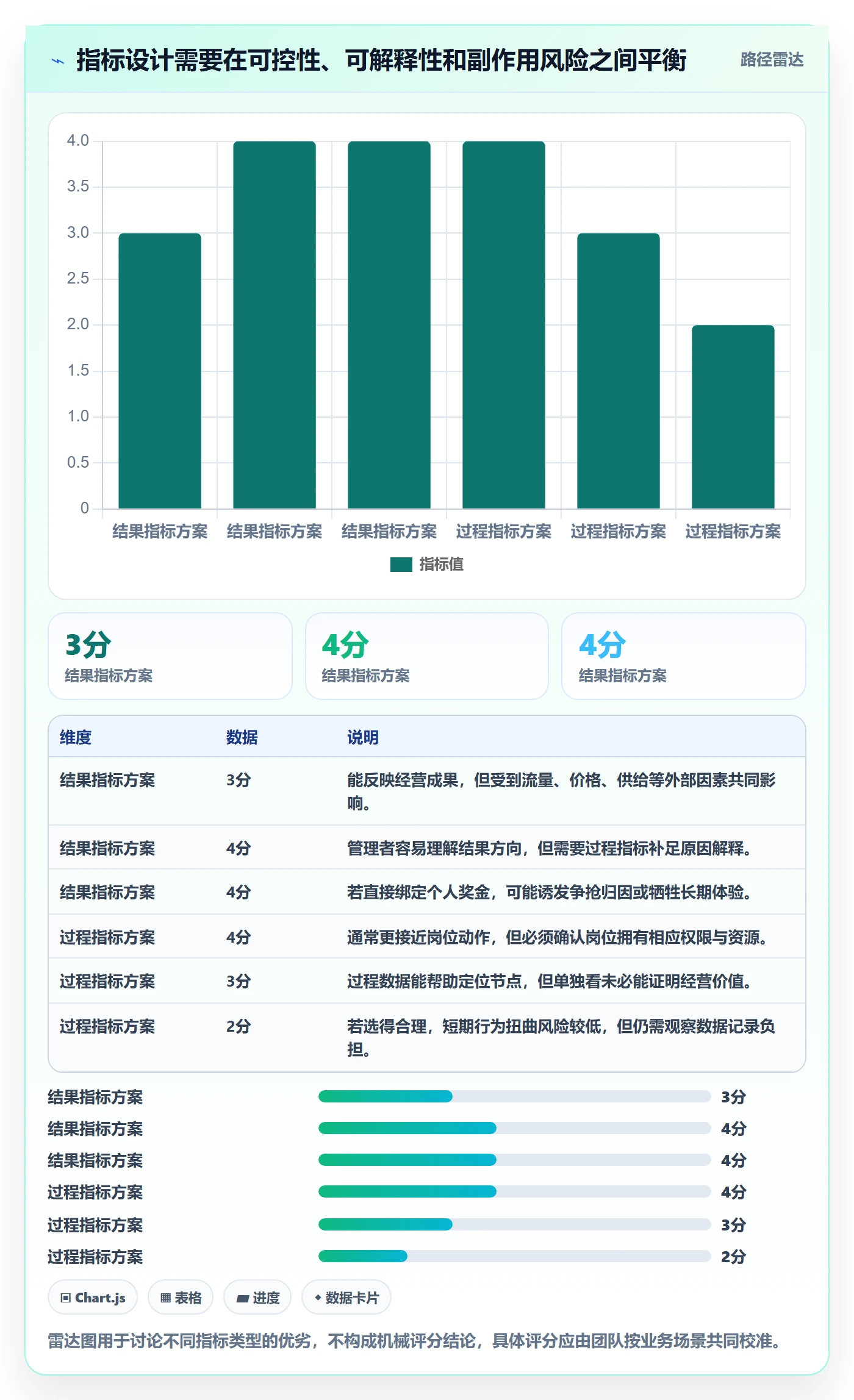Click the 结果指标方案 chart bar at 3.0
Screen dimensions: 854x1400
tap(160, 371)
